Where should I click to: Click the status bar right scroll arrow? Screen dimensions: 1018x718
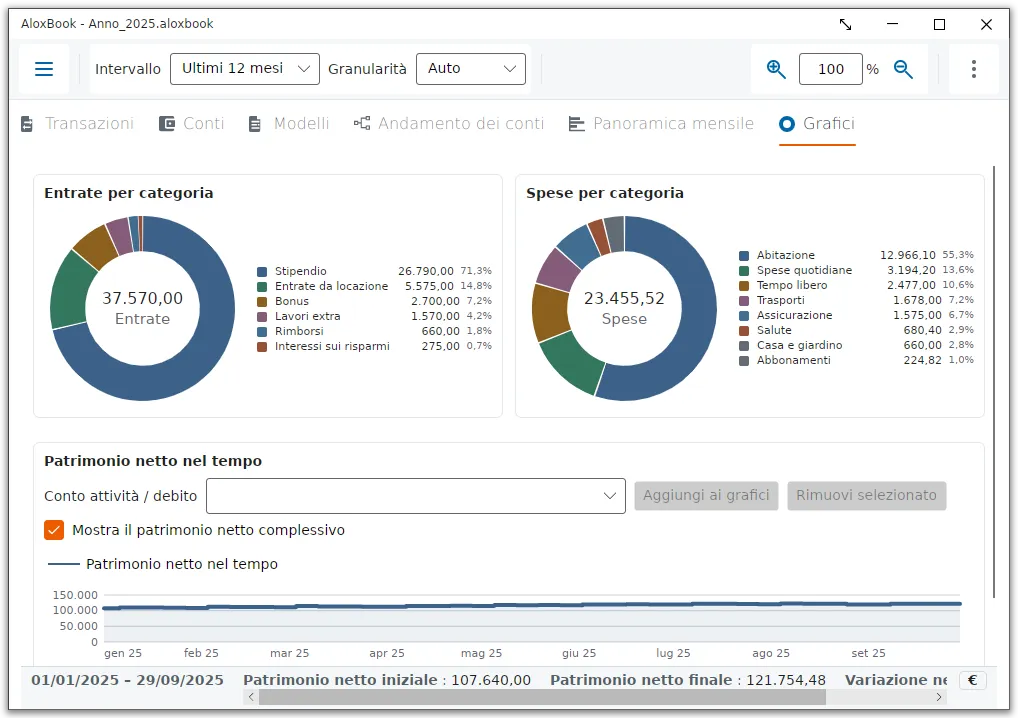(938, 697)
